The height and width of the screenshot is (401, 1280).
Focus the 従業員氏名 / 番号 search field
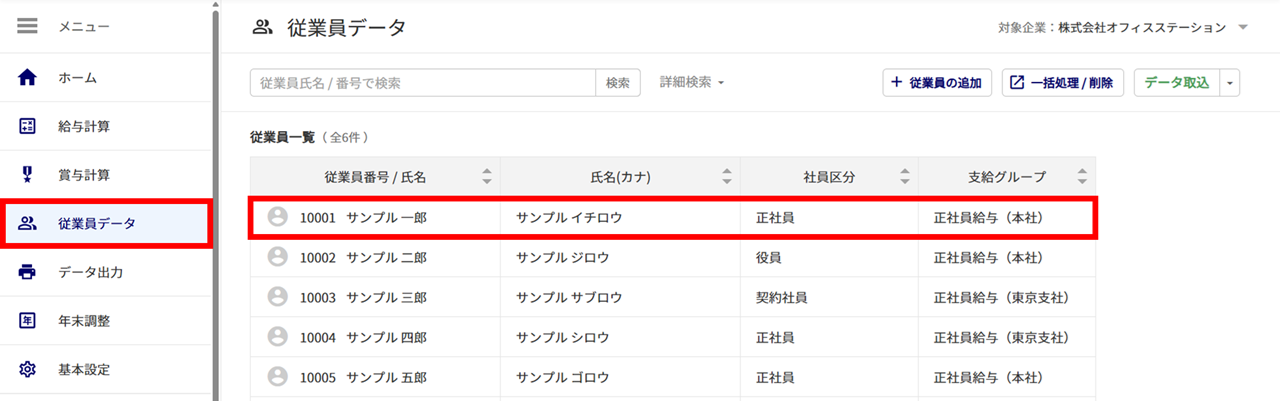point(423,83)
